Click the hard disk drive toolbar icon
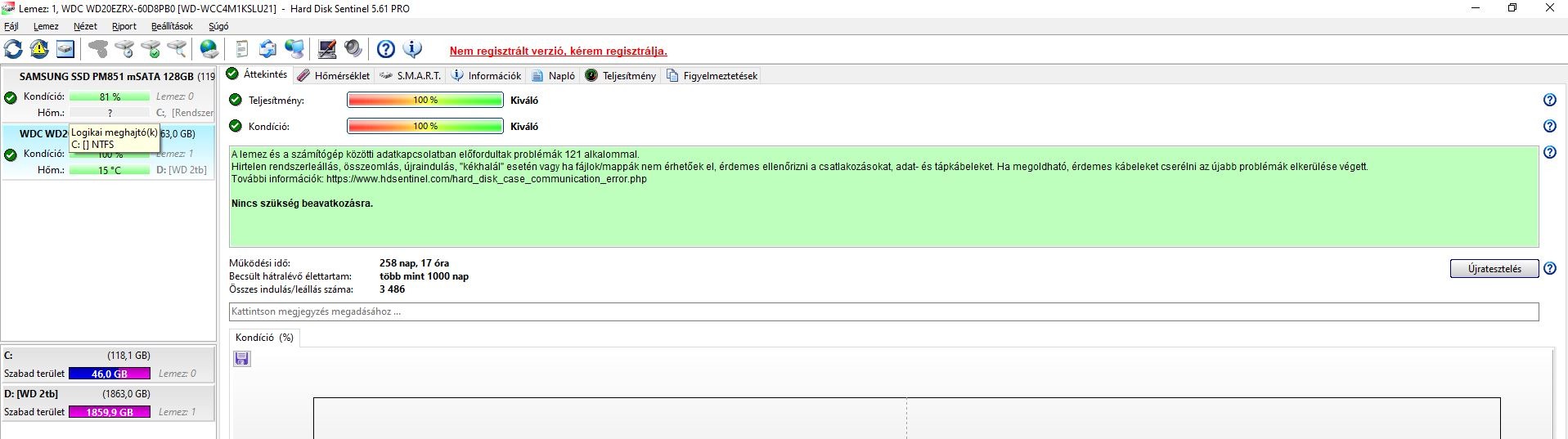Image resolution: width=1568 pixels, height=439 pixels. pyautogui.click(x=65, y=49)
